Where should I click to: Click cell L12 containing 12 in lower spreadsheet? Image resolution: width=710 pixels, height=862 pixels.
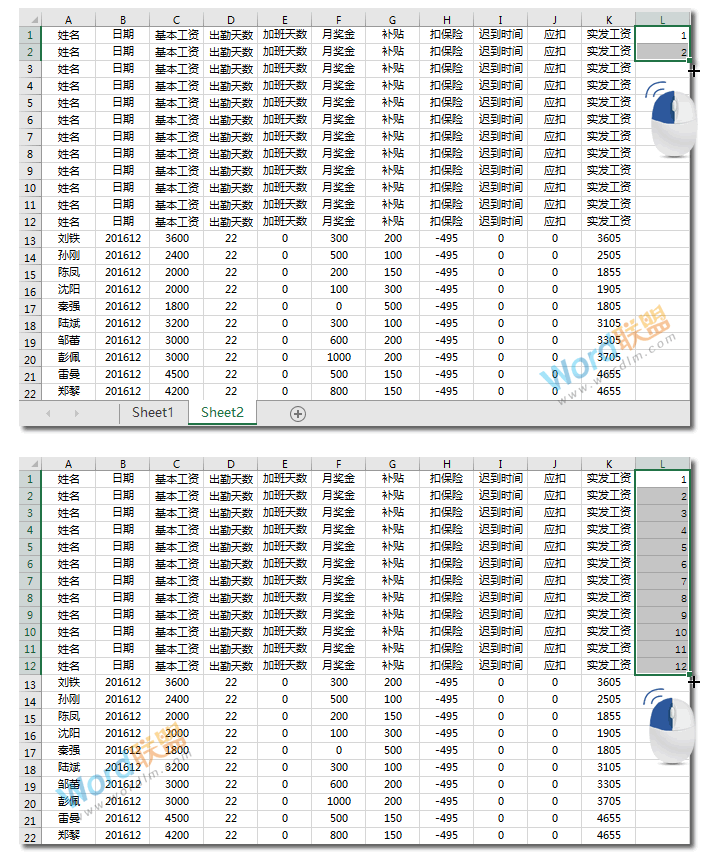662,666
